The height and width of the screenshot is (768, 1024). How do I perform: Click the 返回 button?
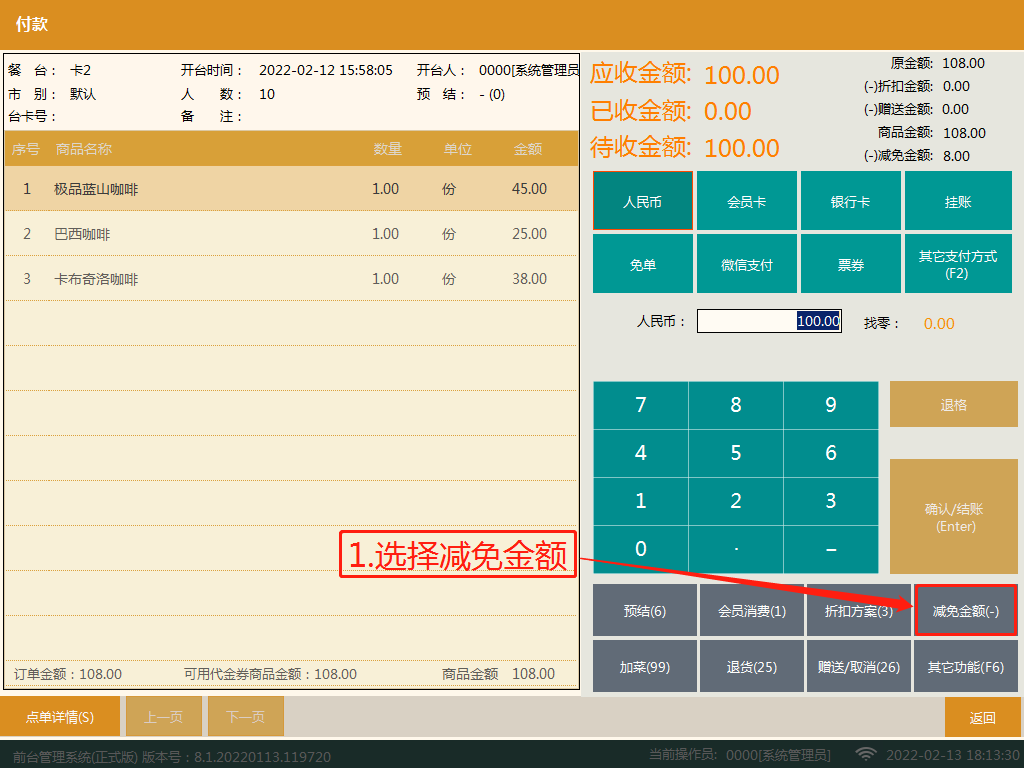coord(982,718)
